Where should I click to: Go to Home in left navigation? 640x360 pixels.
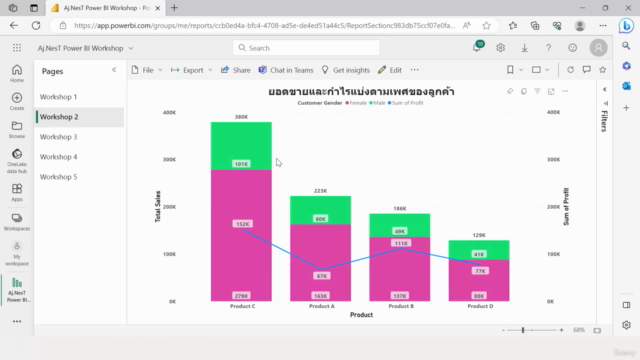pyautogui.click(x=17, y=73)
